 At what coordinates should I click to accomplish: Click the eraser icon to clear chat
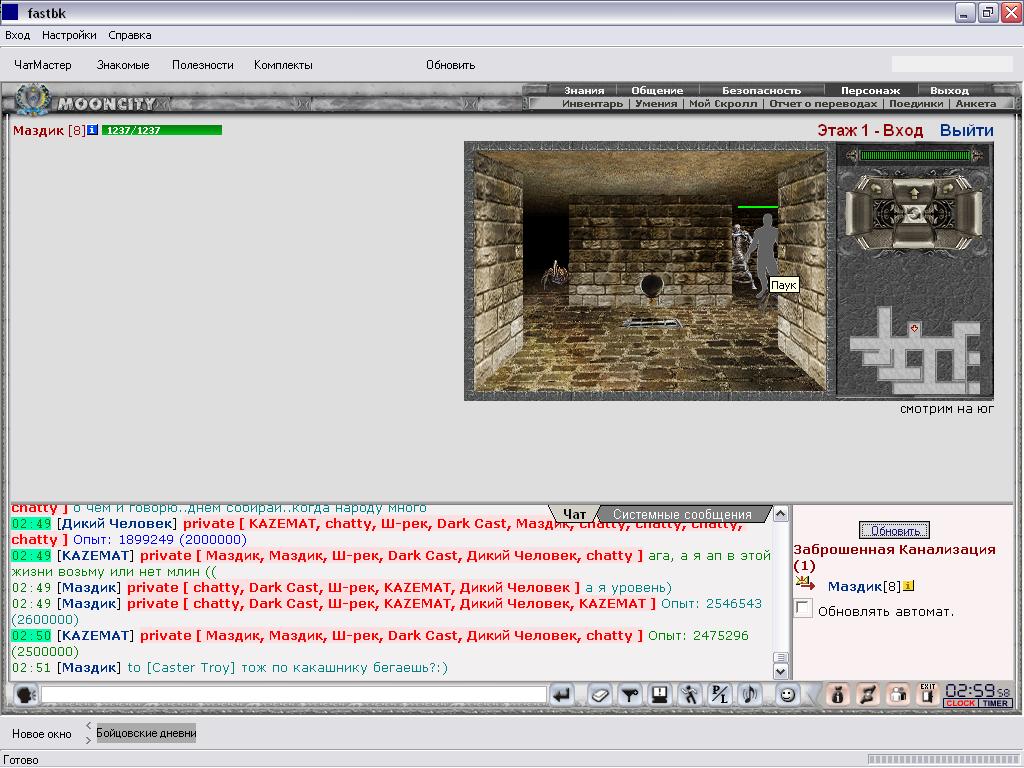(x=599, y=695)
